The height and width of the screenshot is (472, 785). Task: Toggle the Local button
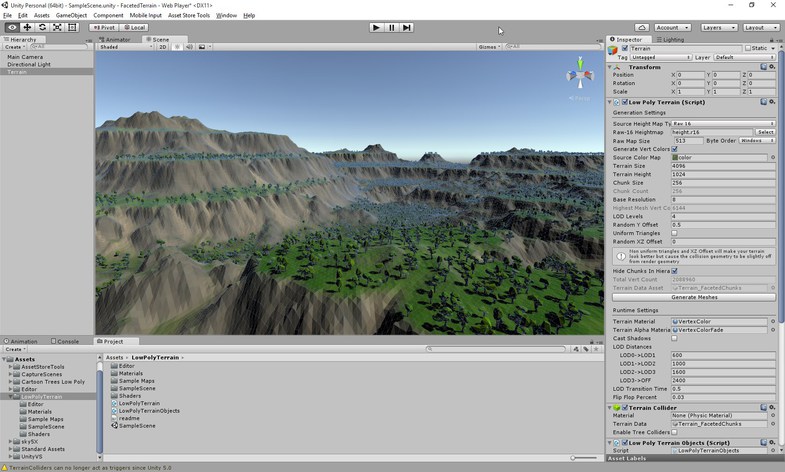[134, 28]
